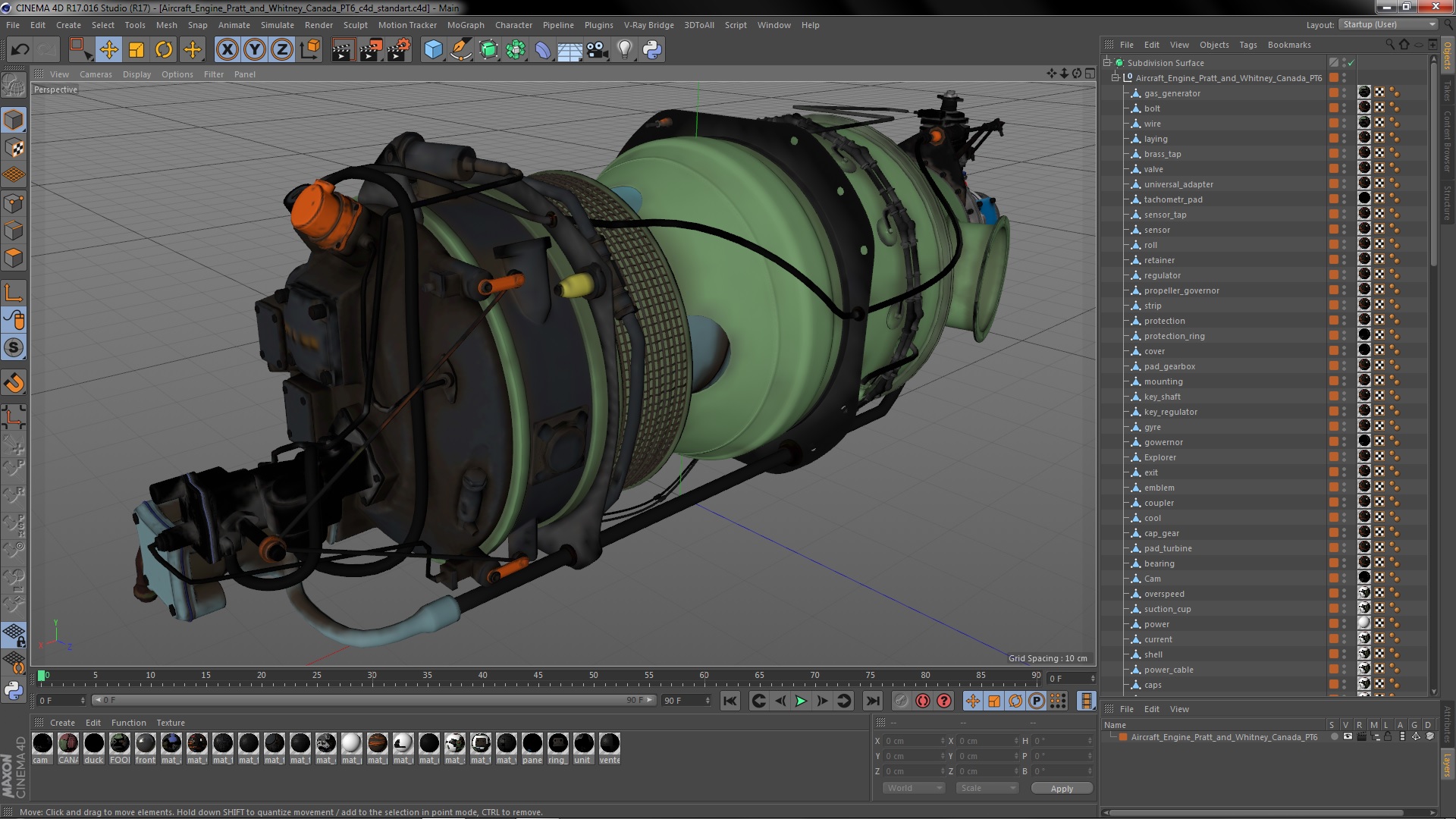The width and height of the screenshot is (1456, 819).
Task: Add floor environment object icon
Action: [x=570, y=50]
